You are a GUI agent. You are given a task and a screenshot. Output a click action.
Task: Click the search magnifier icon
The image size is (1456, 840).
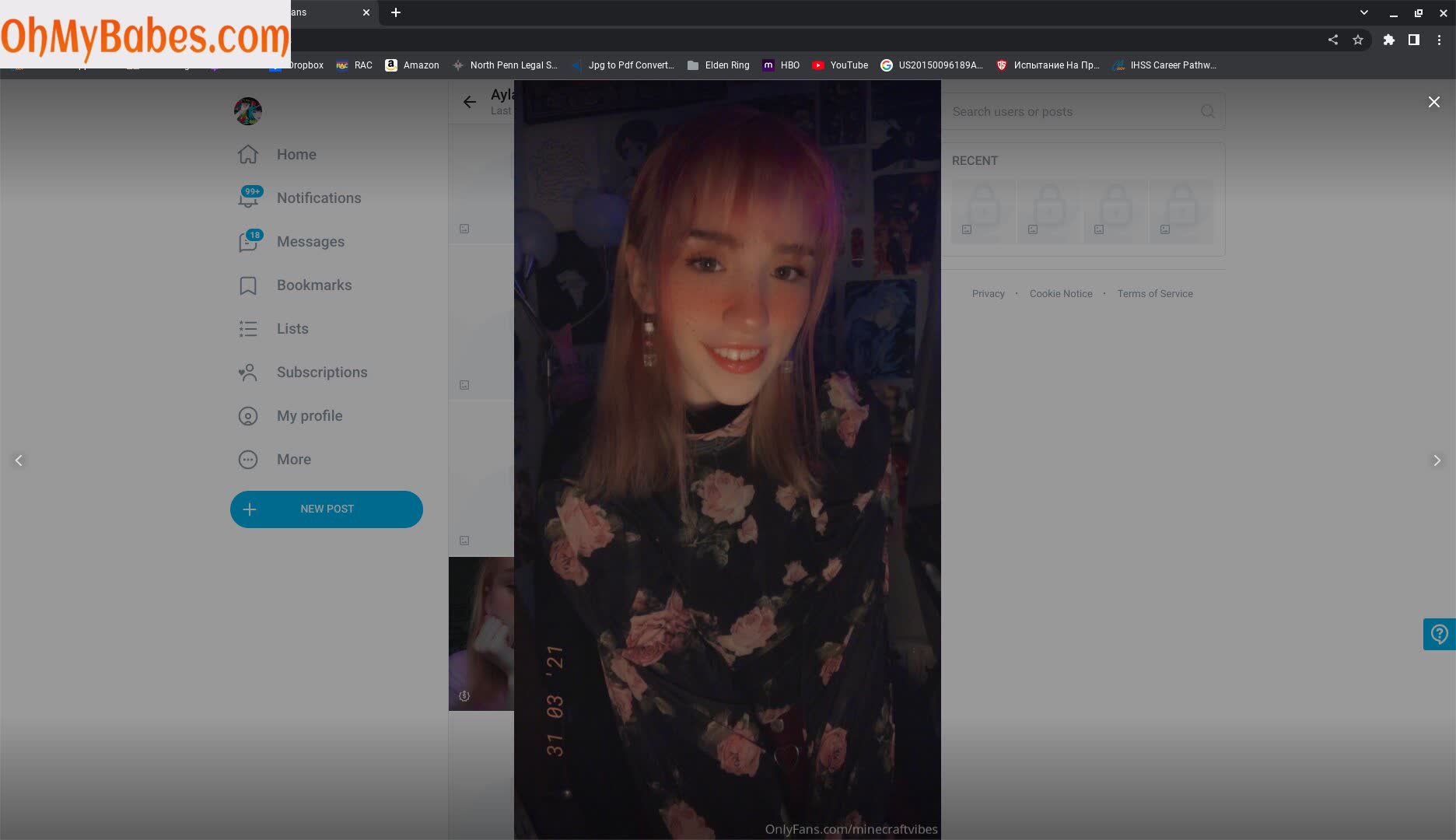tap(1207, 111)
